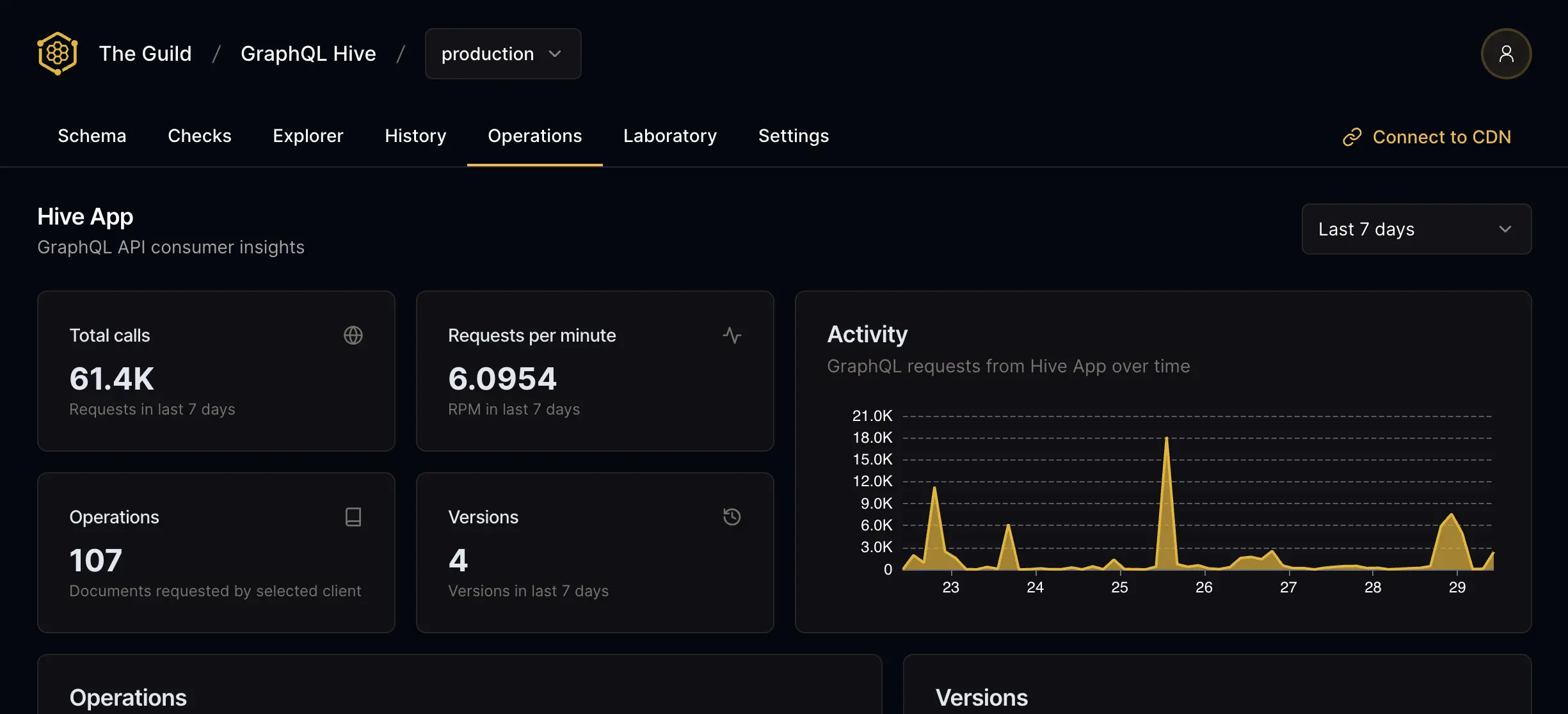Click the history clock icon on Versions card
The width and height of the screenshot is (1568, 714).
tap(732, 517)
